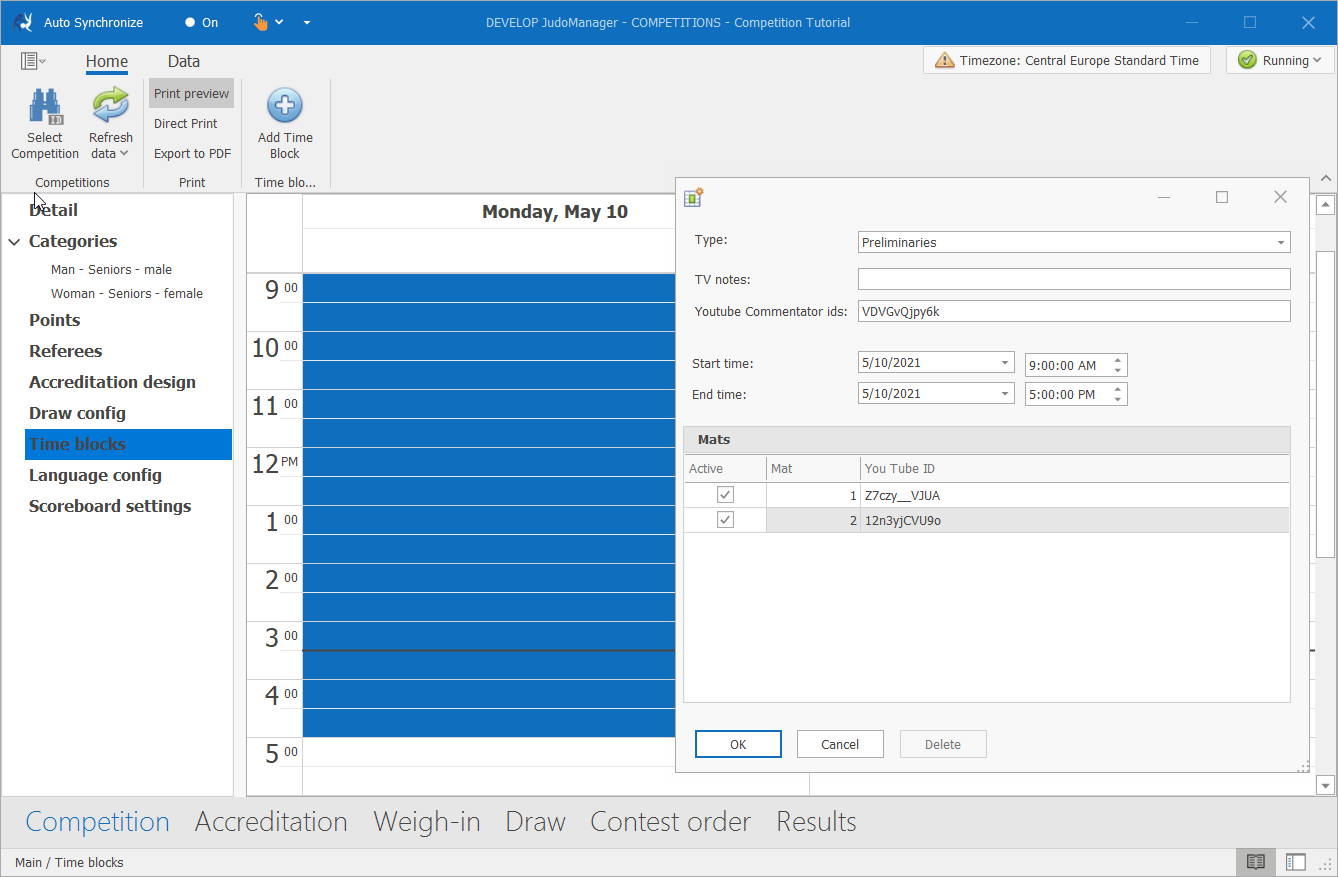Open the Competition module tab
The width and height of the screenshot is (1338, 877).
[98, 822]
